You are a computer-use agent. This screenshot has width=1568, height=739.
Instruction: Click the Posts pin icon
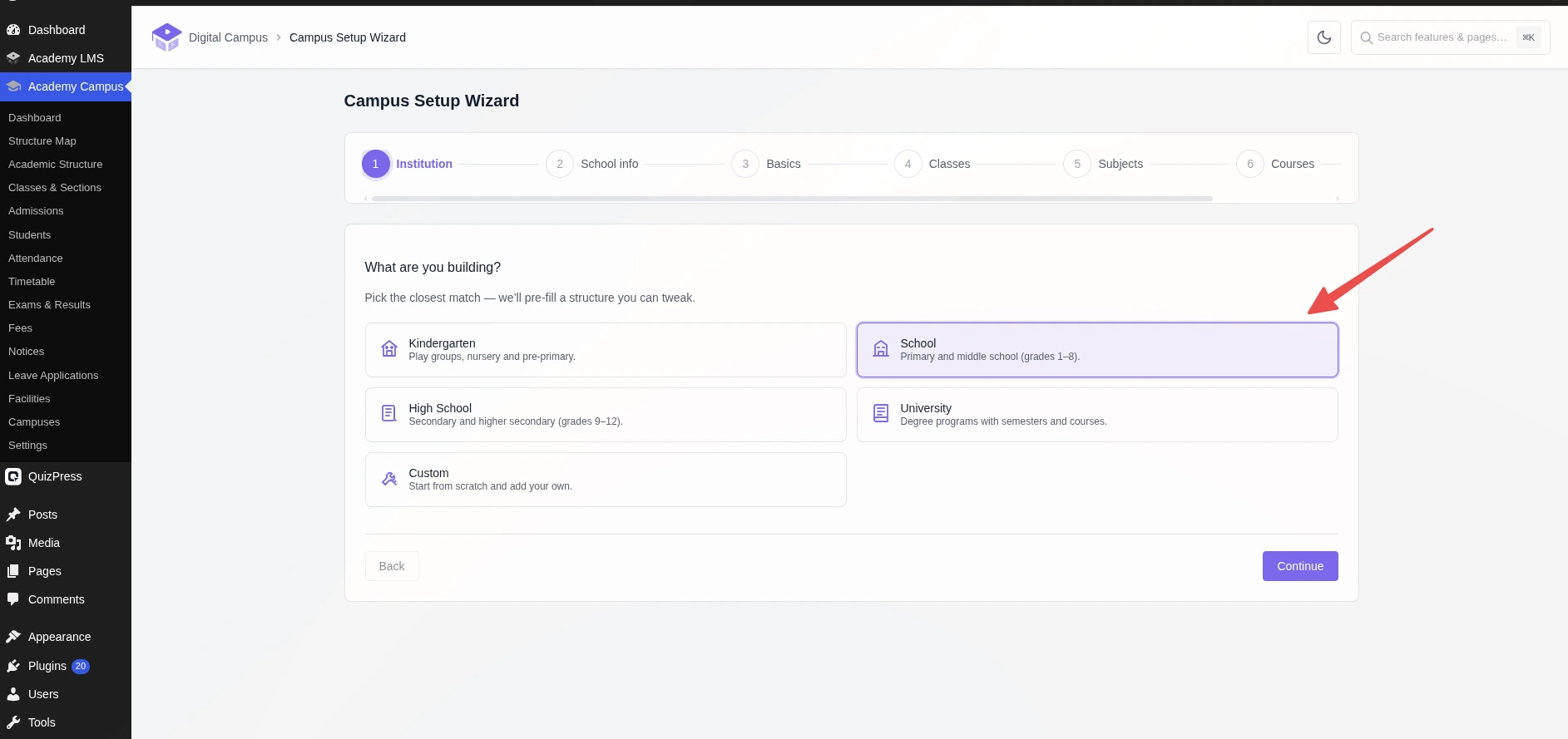13,515
